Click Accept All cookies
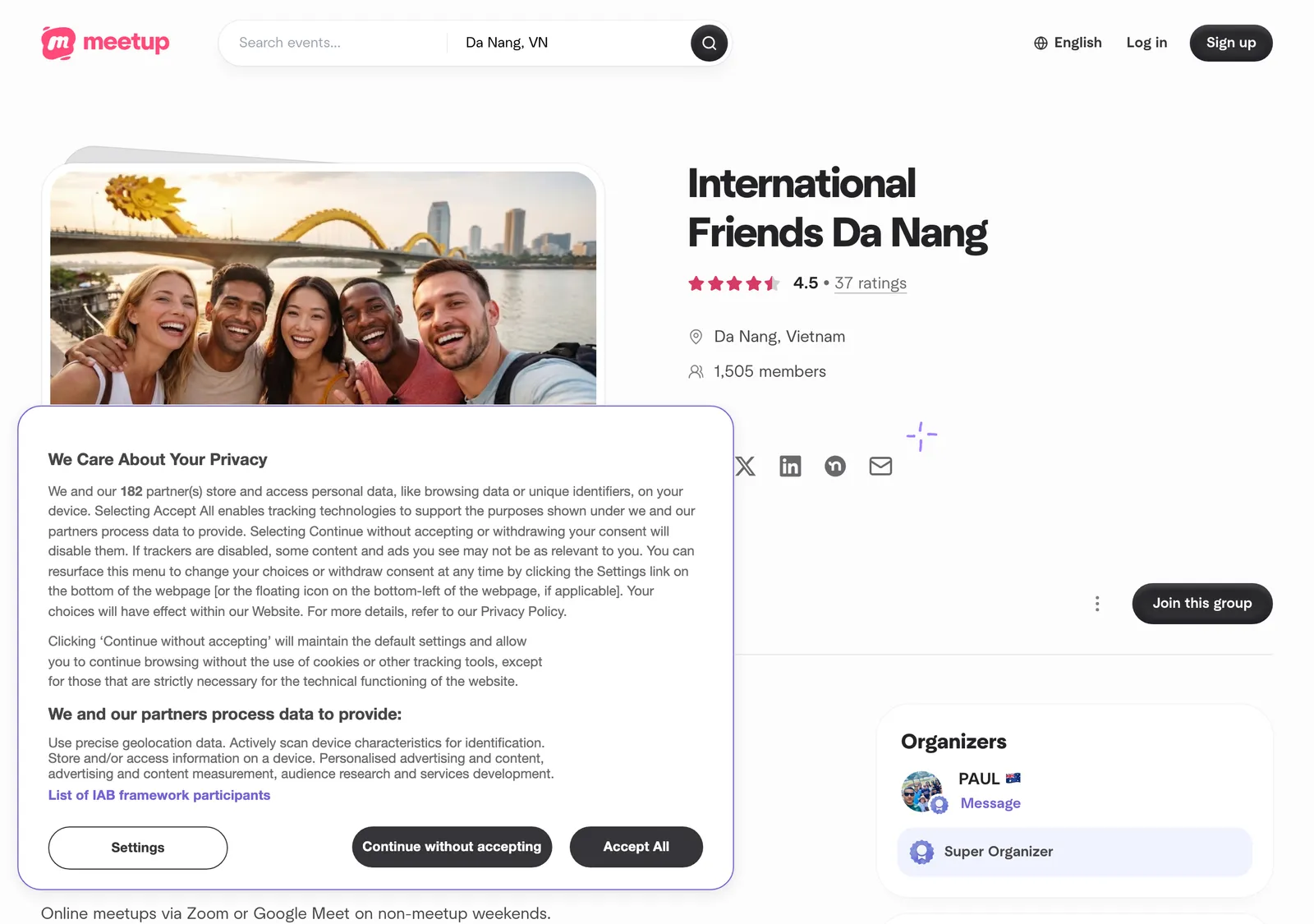 [x=636, y=847]
